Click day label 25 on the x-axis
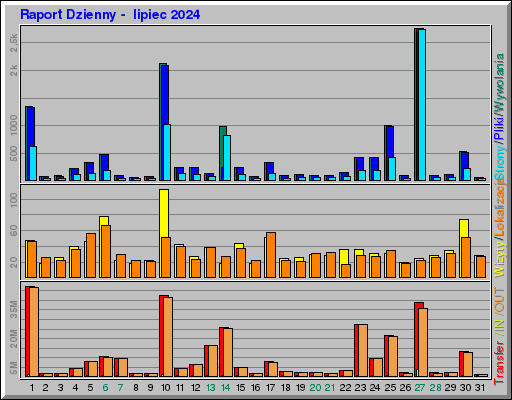Viewport: 512px width, 400px height. pos(390,388)
